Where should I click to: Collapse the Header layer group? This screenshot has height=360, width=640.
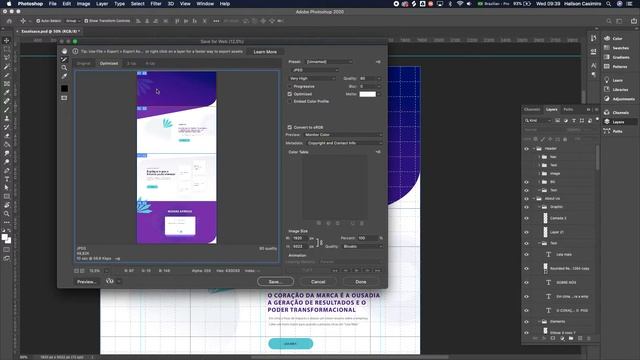tap(534, 149)
